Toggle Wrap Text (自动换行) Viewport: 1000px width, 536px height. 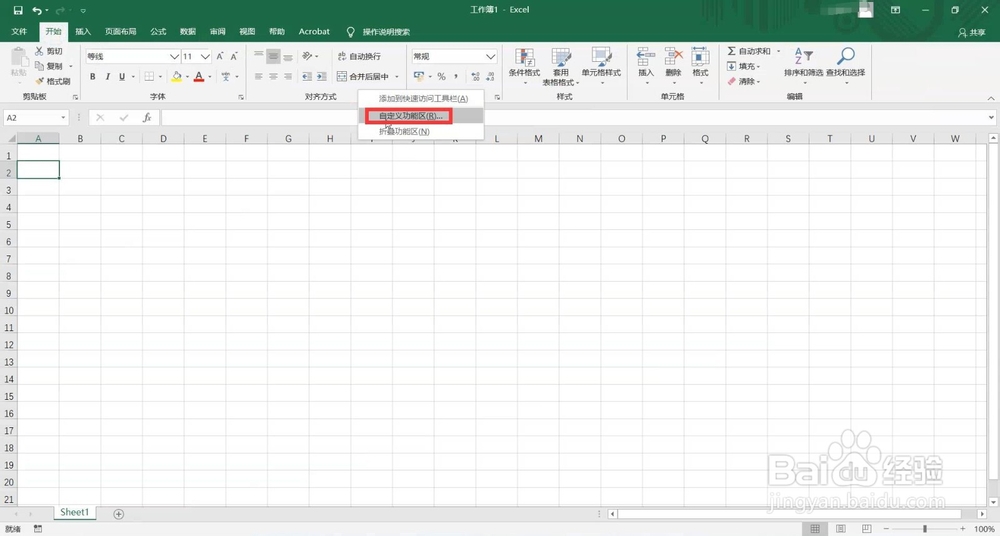coord(359,57)
